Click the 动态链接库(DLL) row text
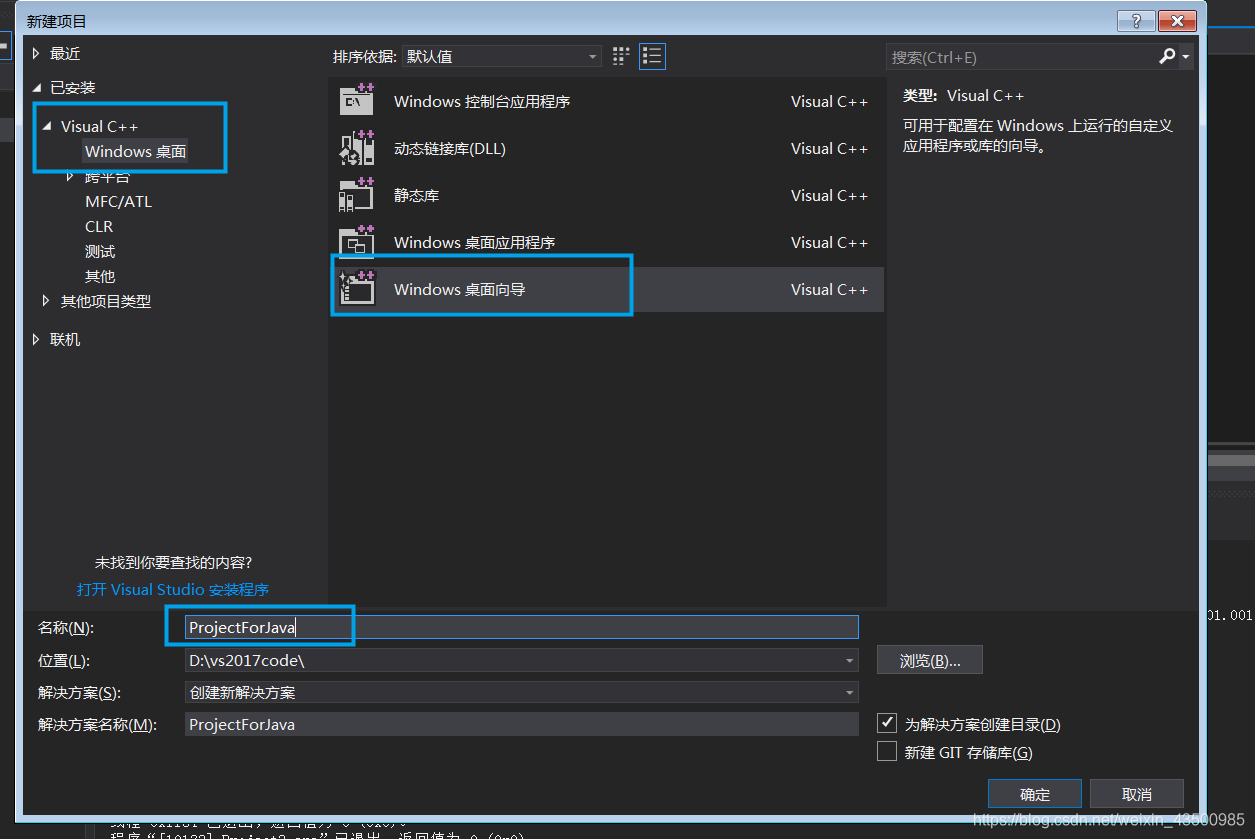 click(x=450, y=148)
